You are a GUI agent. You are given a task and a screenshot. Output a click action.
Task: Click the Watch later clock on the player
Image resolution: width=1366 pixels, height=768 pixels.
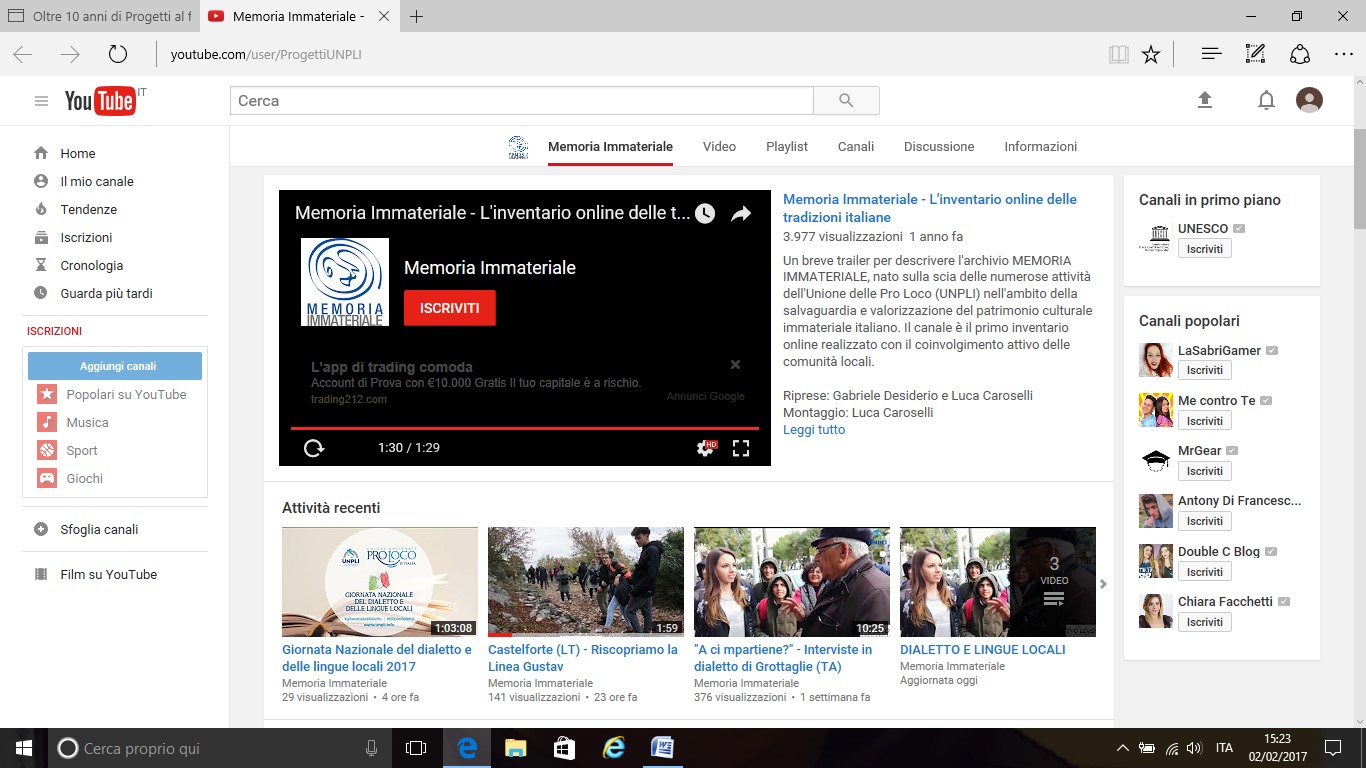click(705, 214)
